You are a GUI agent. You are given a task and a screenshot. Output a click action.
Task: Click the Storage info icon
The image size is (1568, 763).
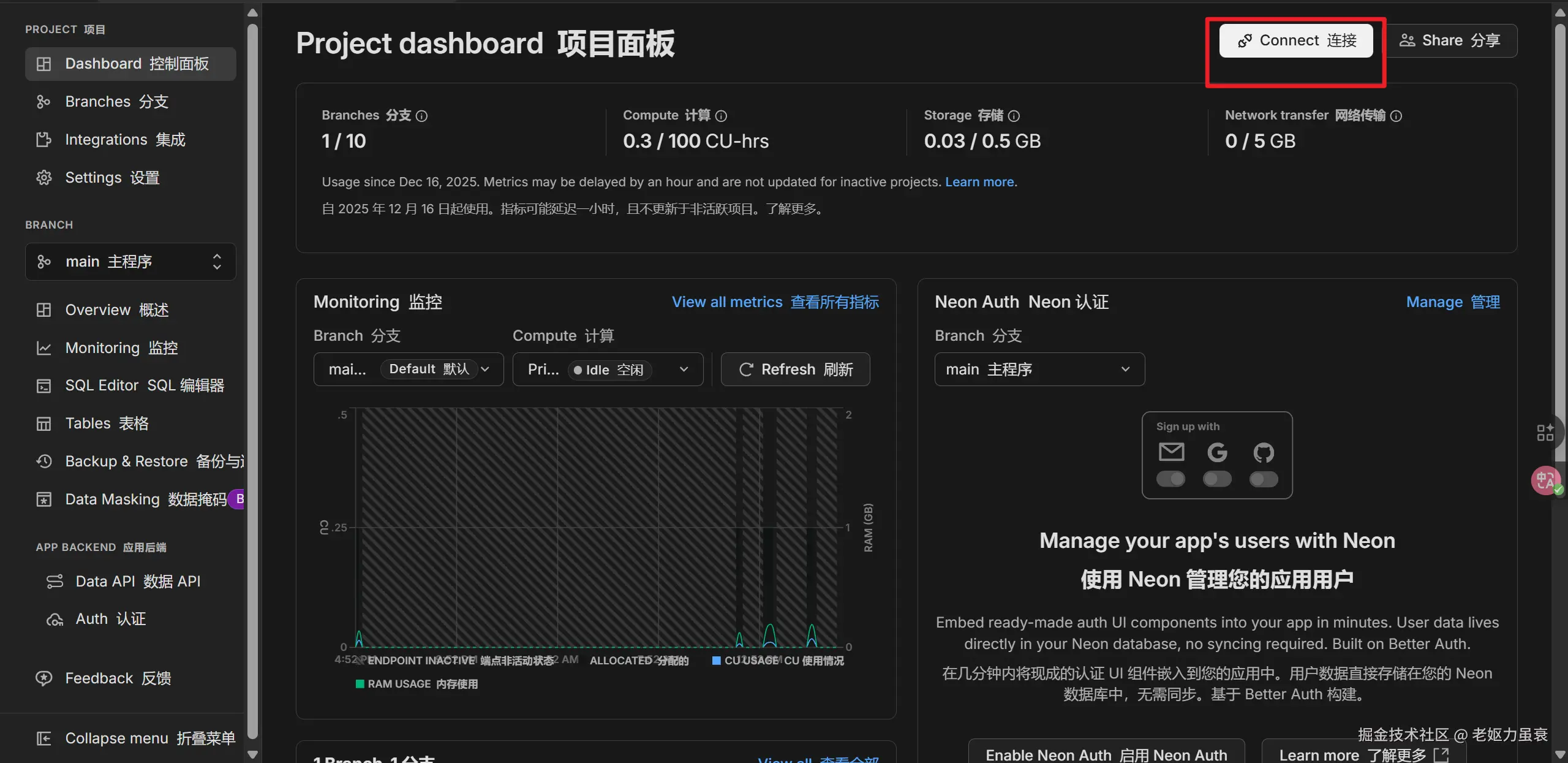(1014, 116)
